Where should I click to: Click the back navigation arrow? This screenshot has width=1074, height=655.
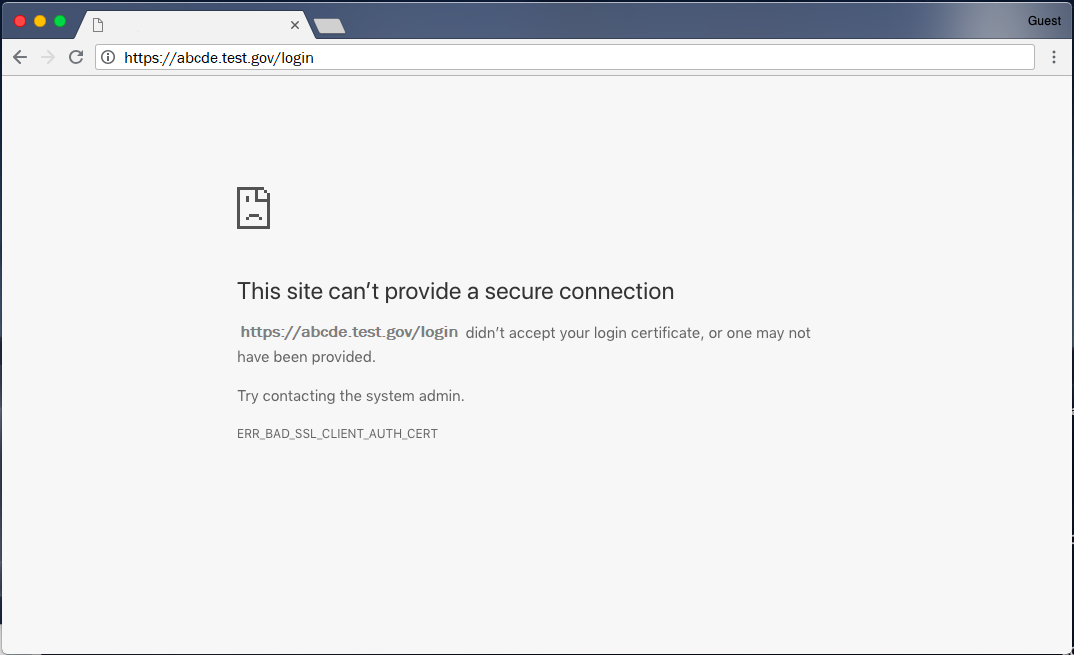pyautogui.click(x=20, y=57)
